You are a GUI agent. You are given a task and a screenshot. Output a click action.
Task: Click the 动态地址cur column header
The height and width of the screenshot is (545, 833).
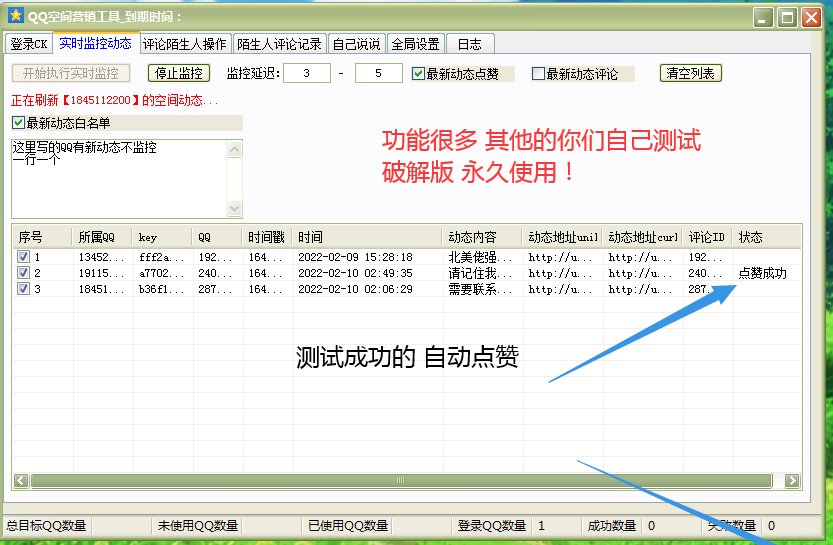pos(643,237)
